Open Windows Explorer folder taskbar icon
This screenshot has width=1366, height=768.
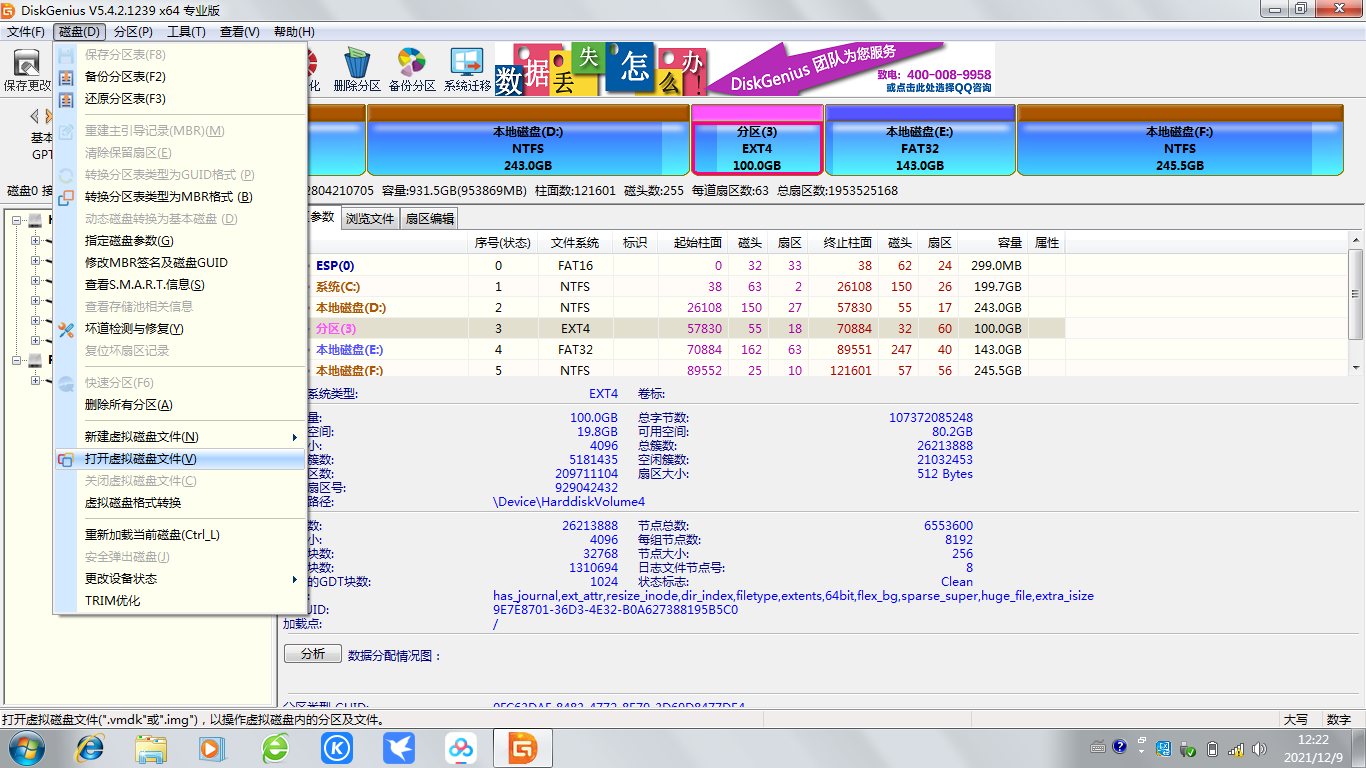coord(151,747)
